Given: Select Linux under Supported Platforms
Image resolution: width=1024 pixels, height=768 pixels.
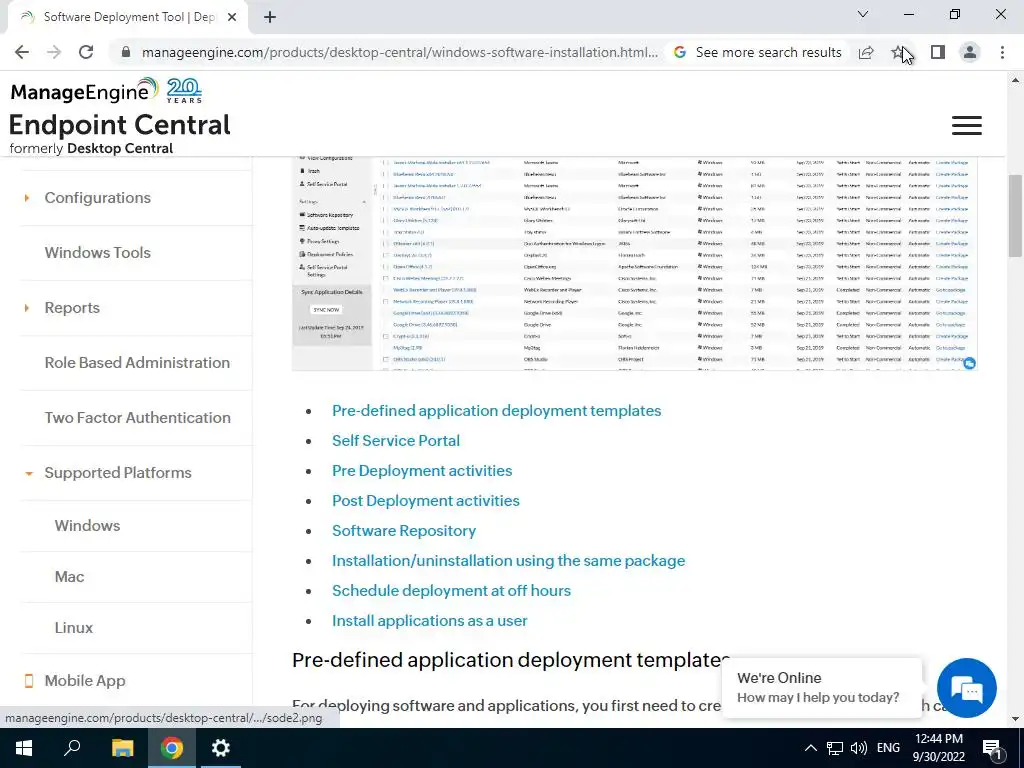Looking at the screenshot, I should point(74,628).
